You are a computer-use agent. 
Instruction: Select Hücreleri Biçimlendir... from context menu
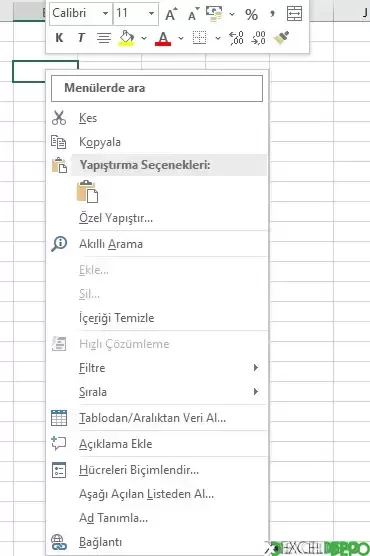coord(158,470)
